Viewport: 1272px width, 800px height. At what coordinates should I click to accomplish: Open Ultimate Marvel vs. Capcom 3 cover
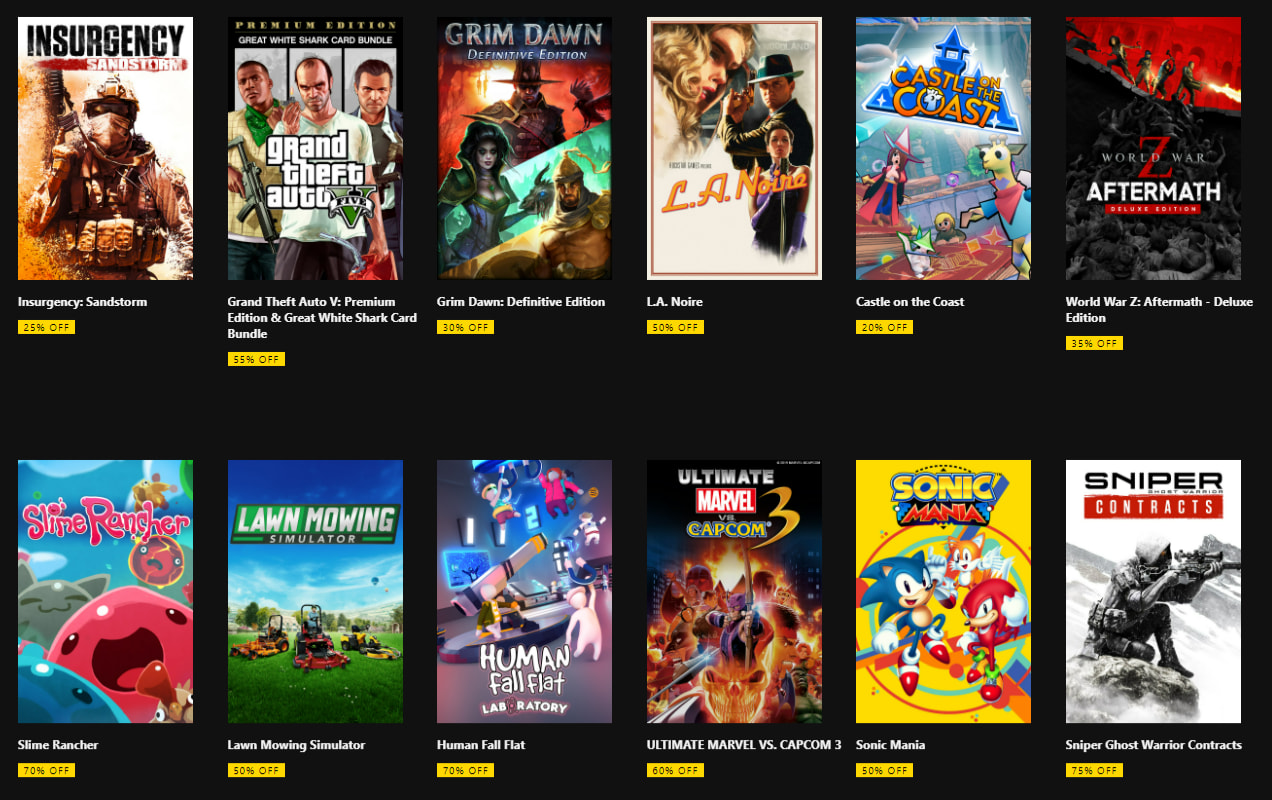(x=734, y=591)
